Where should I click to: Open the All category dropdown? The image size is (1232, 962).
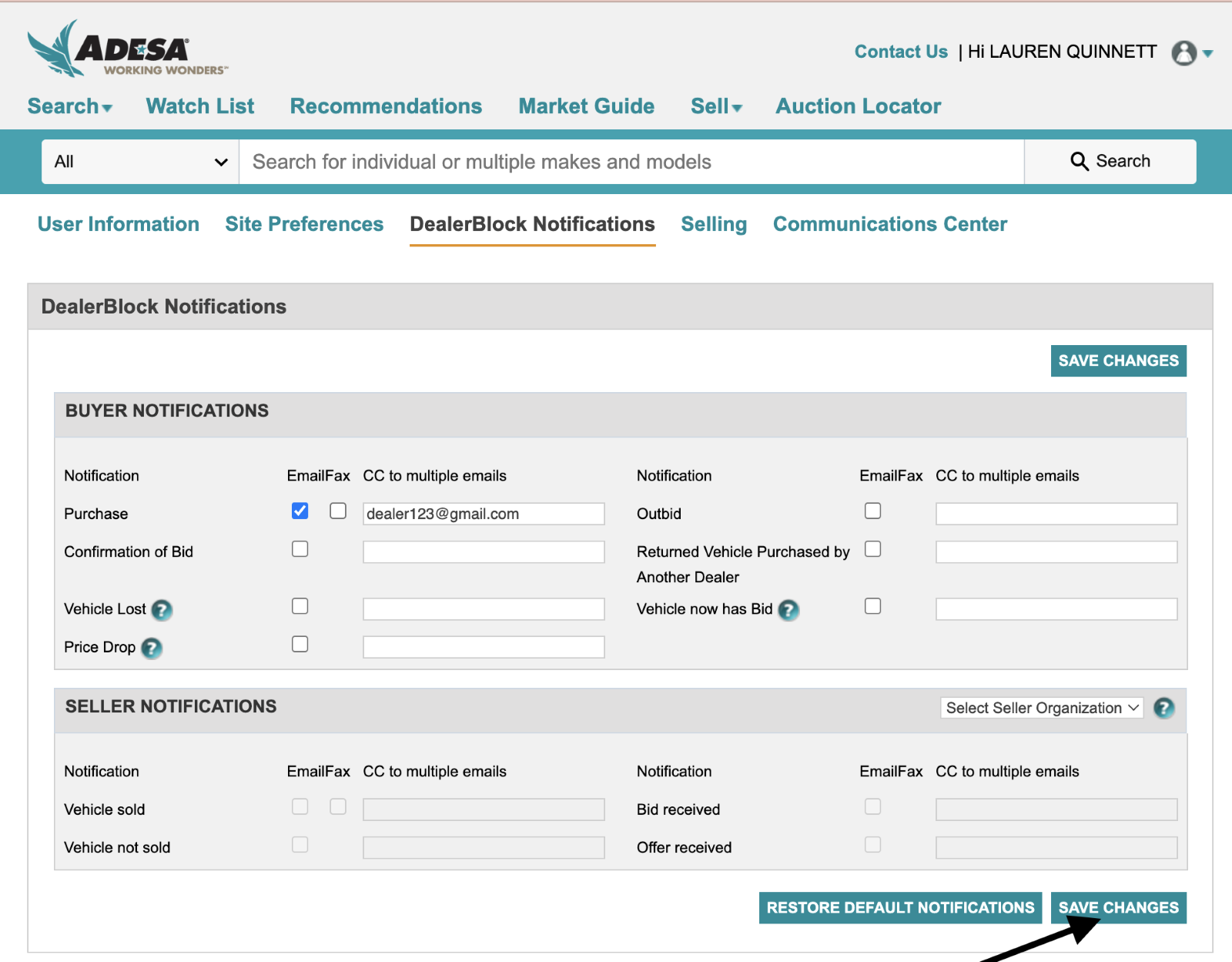coord(140,162)
